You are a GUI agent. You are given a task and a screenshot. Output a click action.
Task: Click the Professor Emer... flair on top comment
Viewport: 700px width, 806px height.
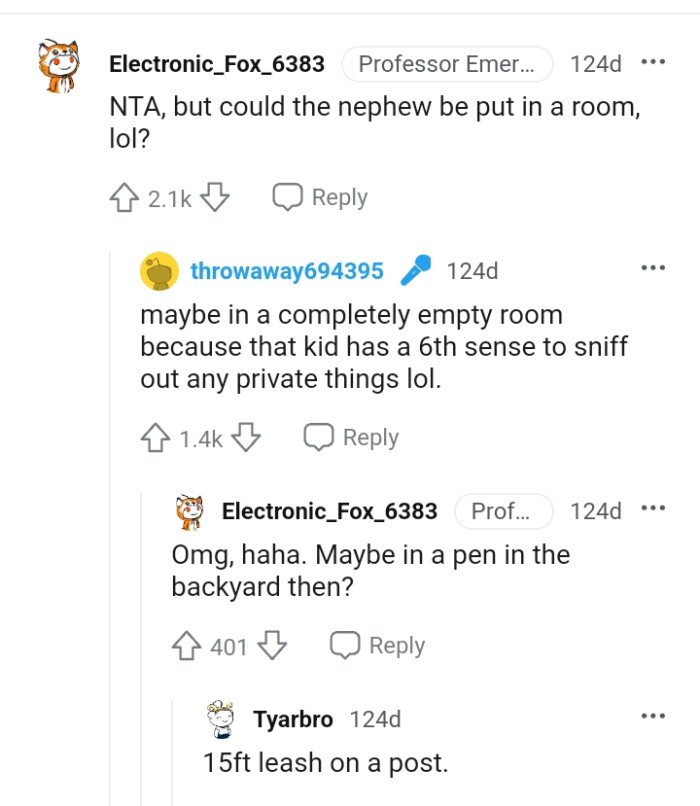(x=446, y=64)
